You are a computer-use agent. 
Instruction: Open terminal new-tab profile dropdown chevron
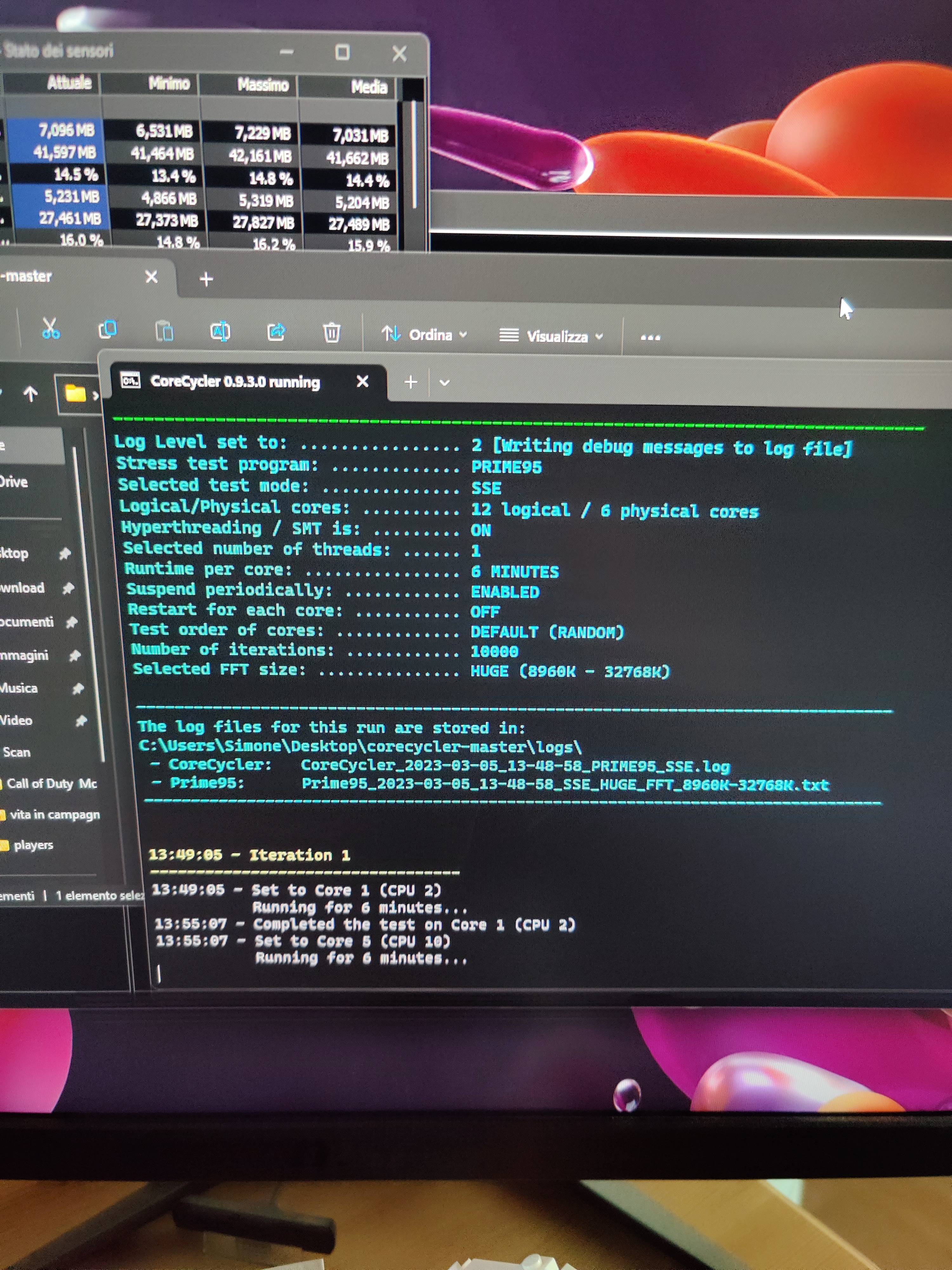(444, 382)
